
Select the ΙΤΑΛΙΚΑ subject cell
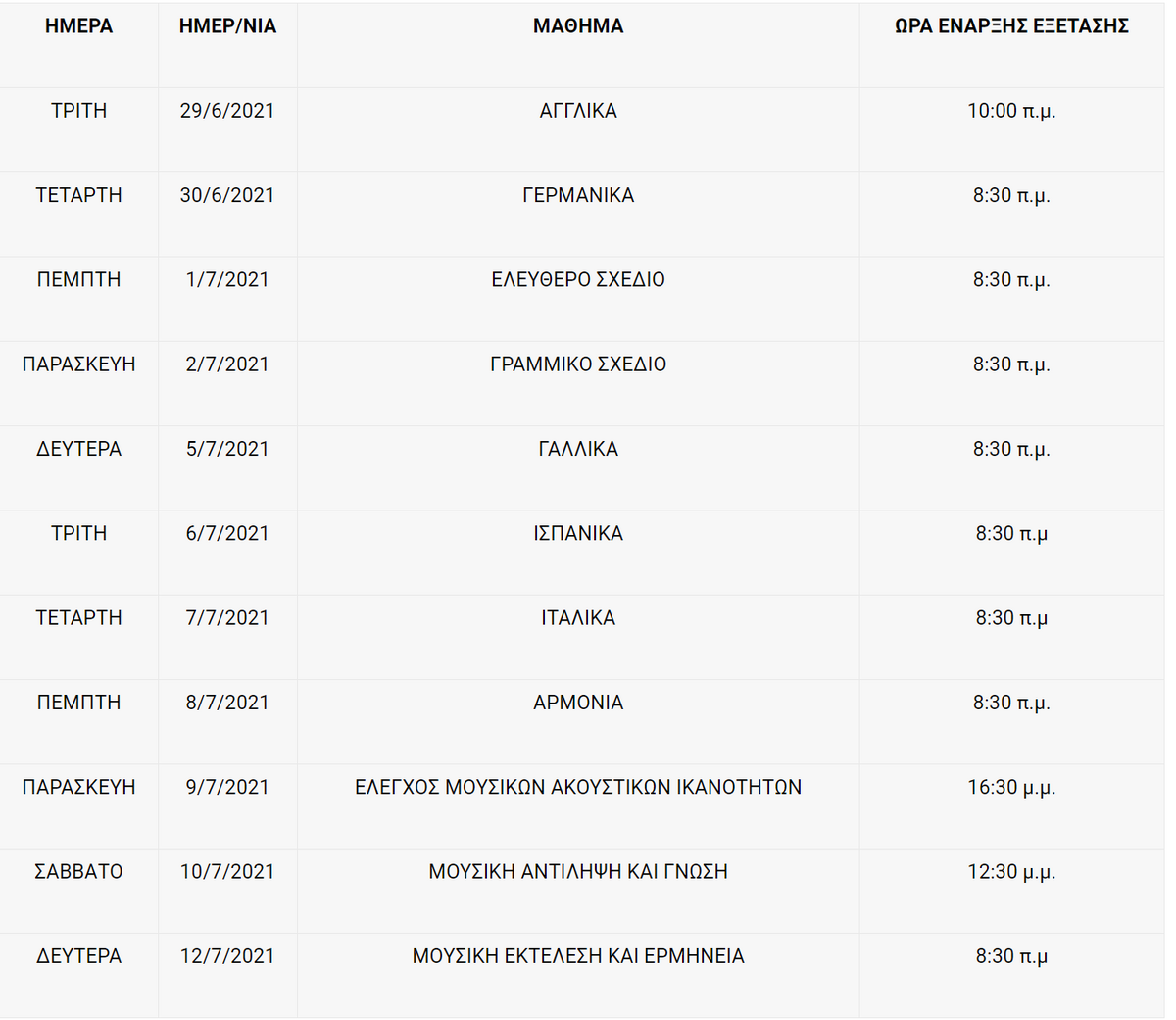pos(578,618)
